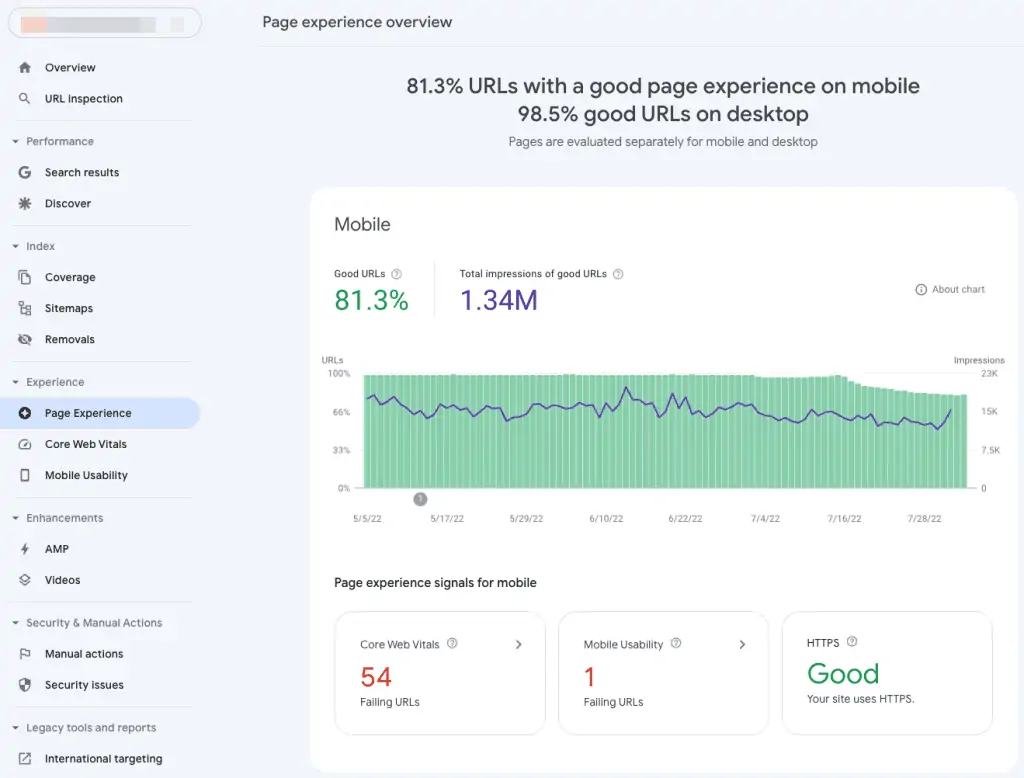Open Coverage using its page icon
The height and width of the screenshot is (778, 1024).
click(x=24, y=277)
